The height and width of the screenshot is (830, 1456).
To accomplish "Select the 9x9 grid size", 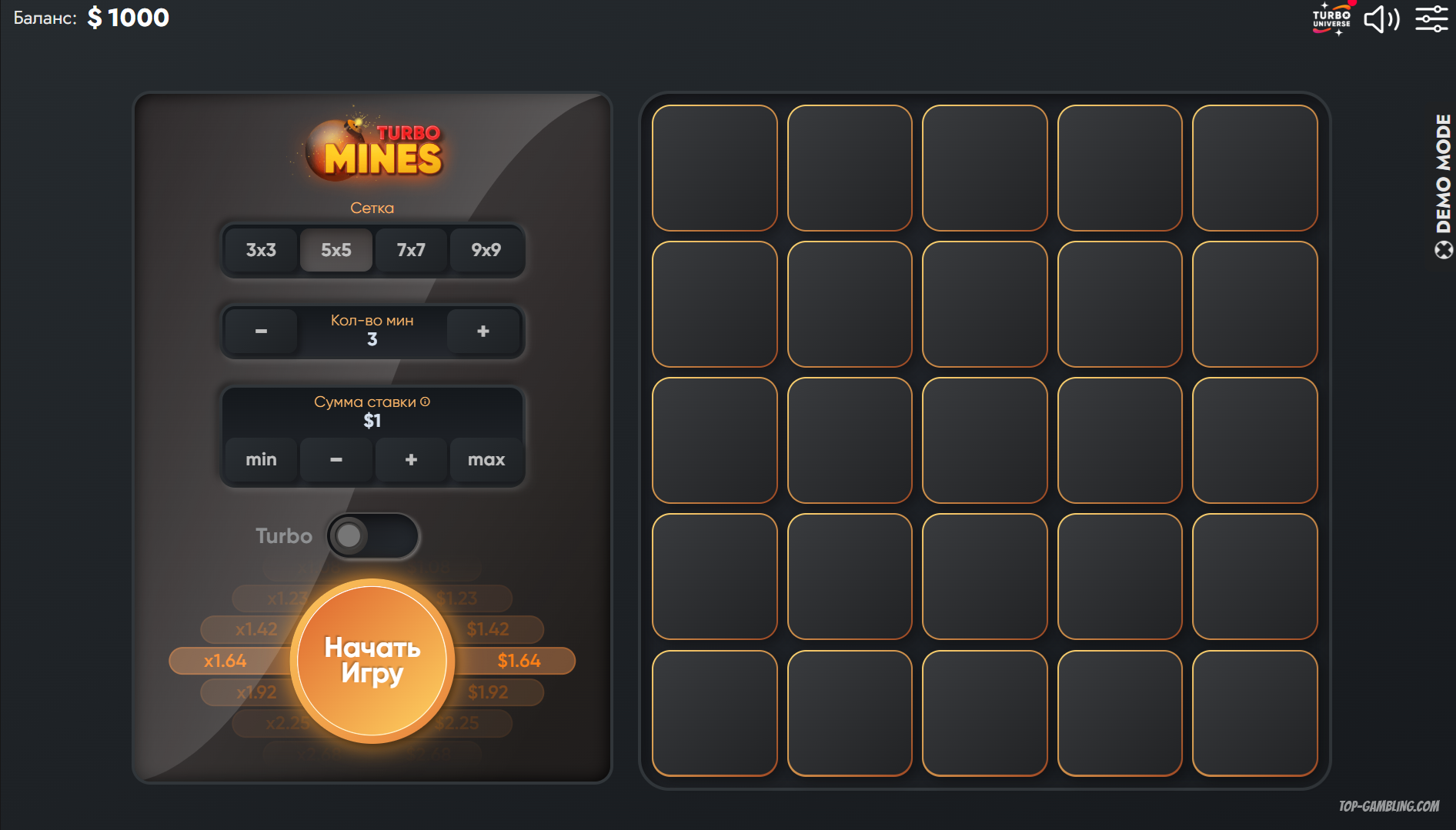I will coord(486,250).
